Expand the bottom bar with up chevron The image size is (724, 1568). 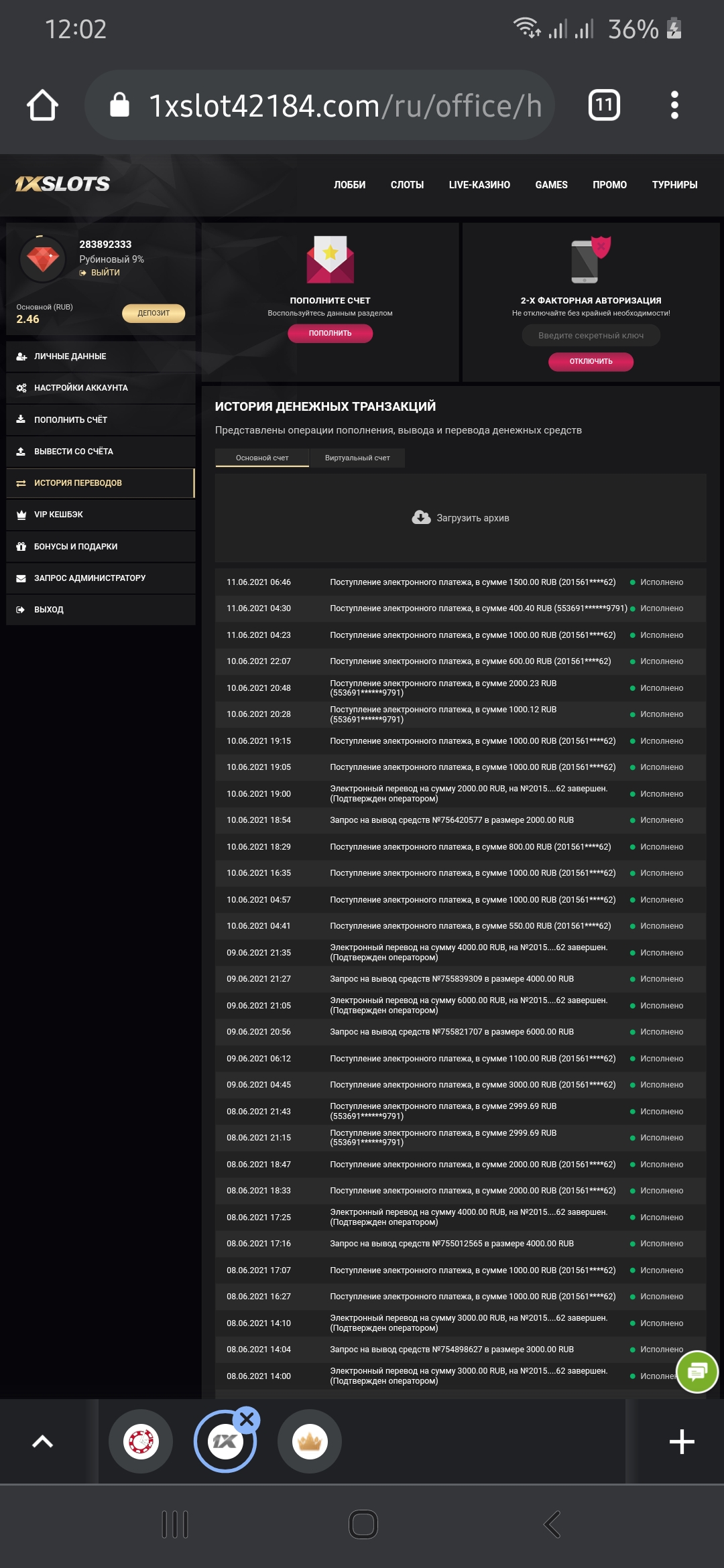[42, 1441]
